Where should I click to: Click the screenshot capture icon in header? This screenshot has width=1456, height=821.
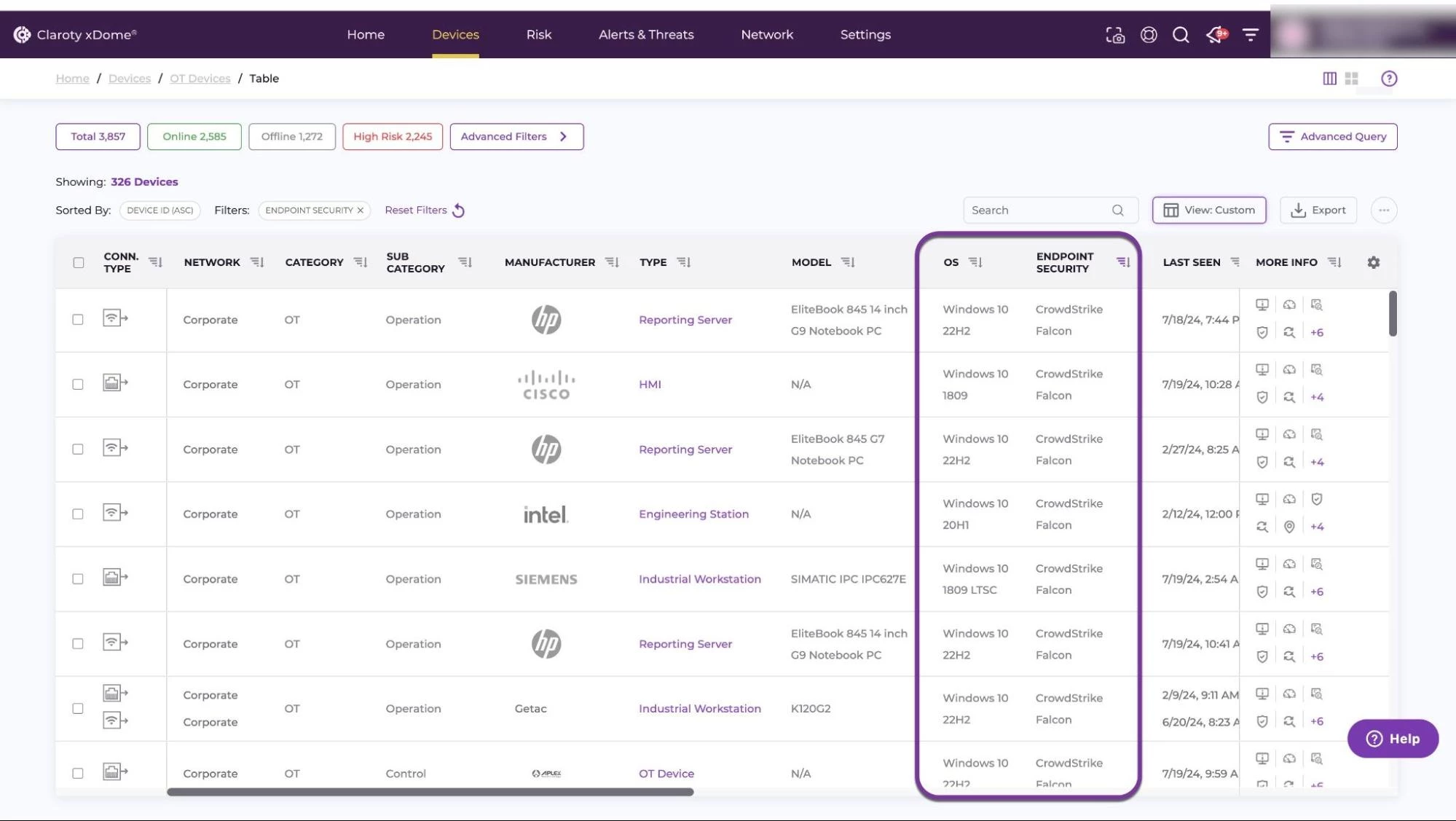1115,34
